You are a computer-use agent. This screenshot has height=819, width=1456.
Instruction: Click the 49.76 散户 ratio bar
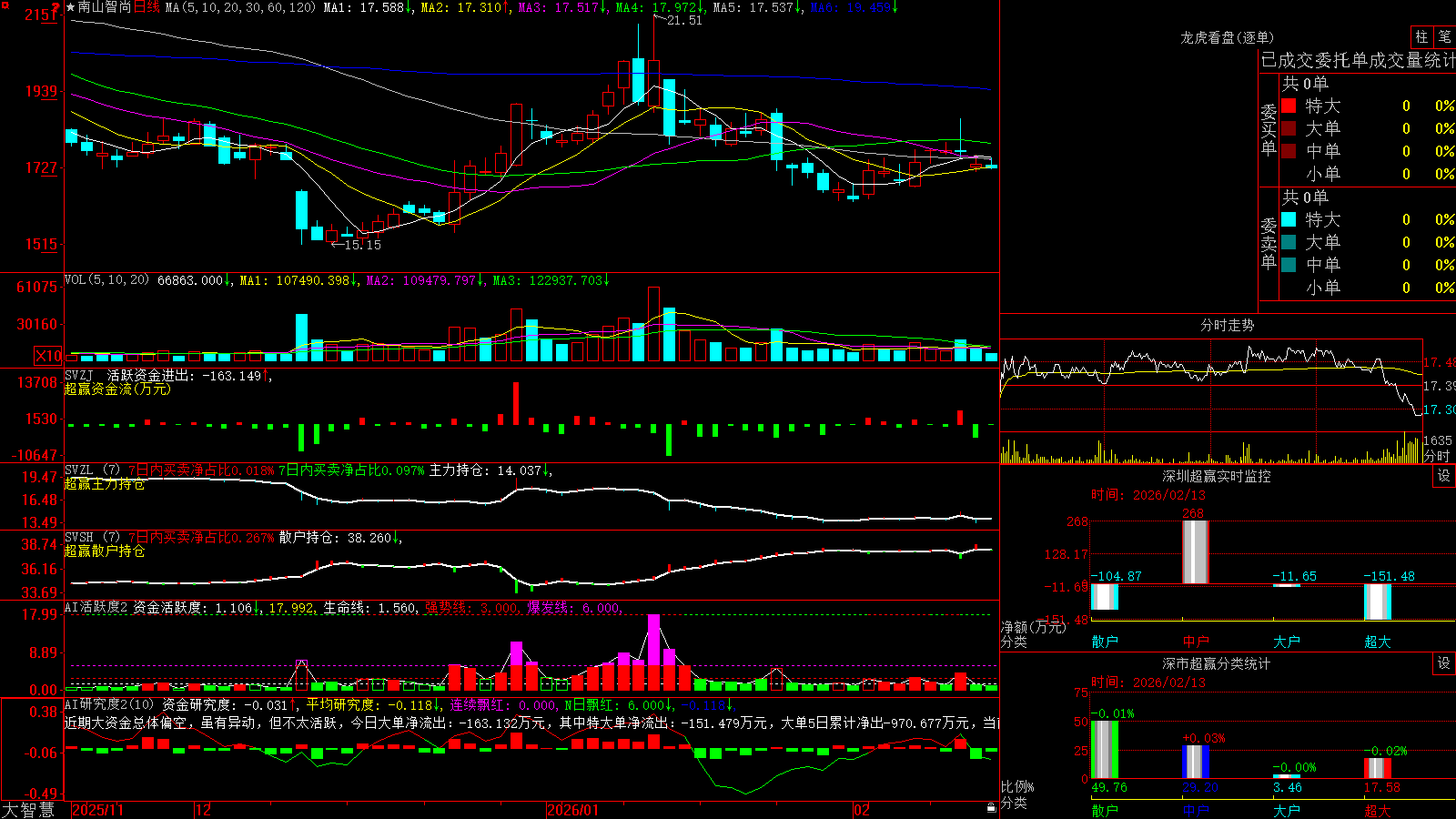pos(1105,749)
